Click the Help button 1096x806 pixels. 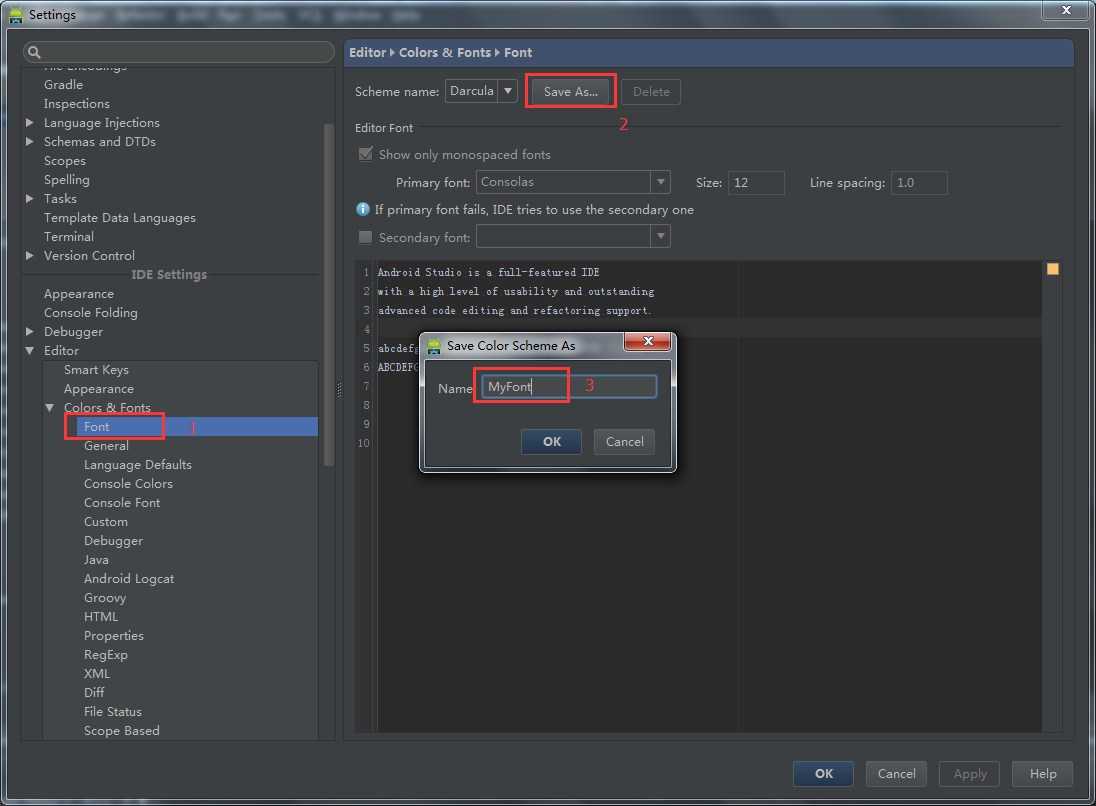(x=1042, y=774)
